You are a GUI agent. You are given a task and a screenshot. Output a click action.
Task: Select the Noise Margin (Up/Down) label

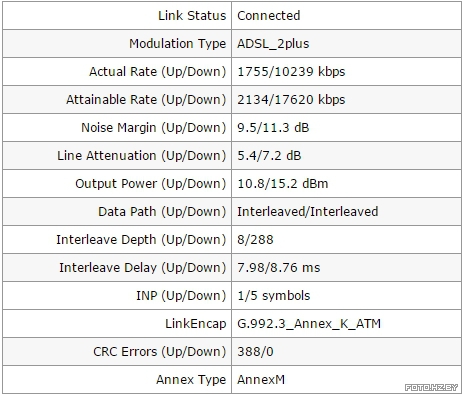pos(153,128)
